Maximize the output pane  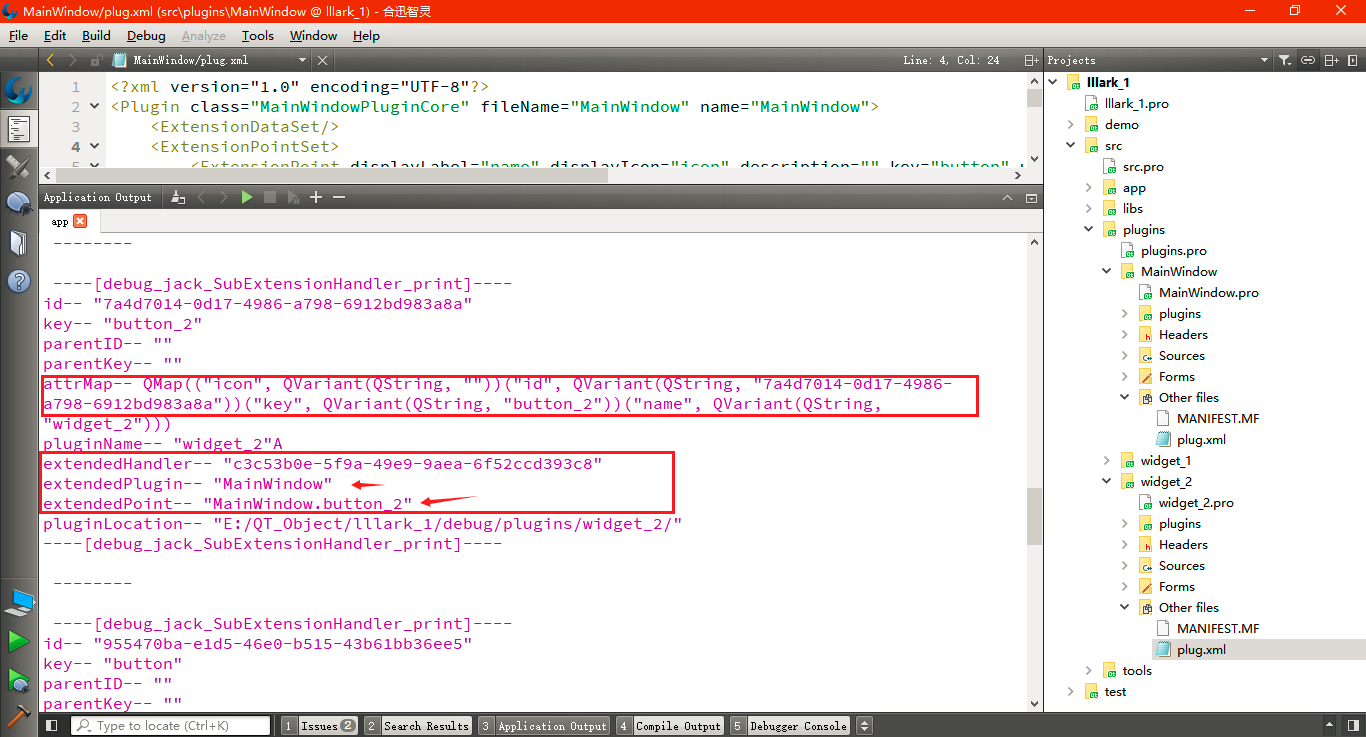click(x=1008, y=197)
